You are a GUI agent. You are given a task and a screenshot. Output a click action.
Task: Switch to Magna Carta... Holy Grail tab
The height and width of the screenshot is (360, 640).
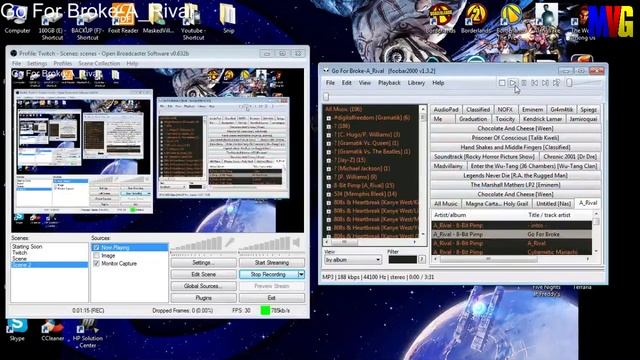point(497,204)
